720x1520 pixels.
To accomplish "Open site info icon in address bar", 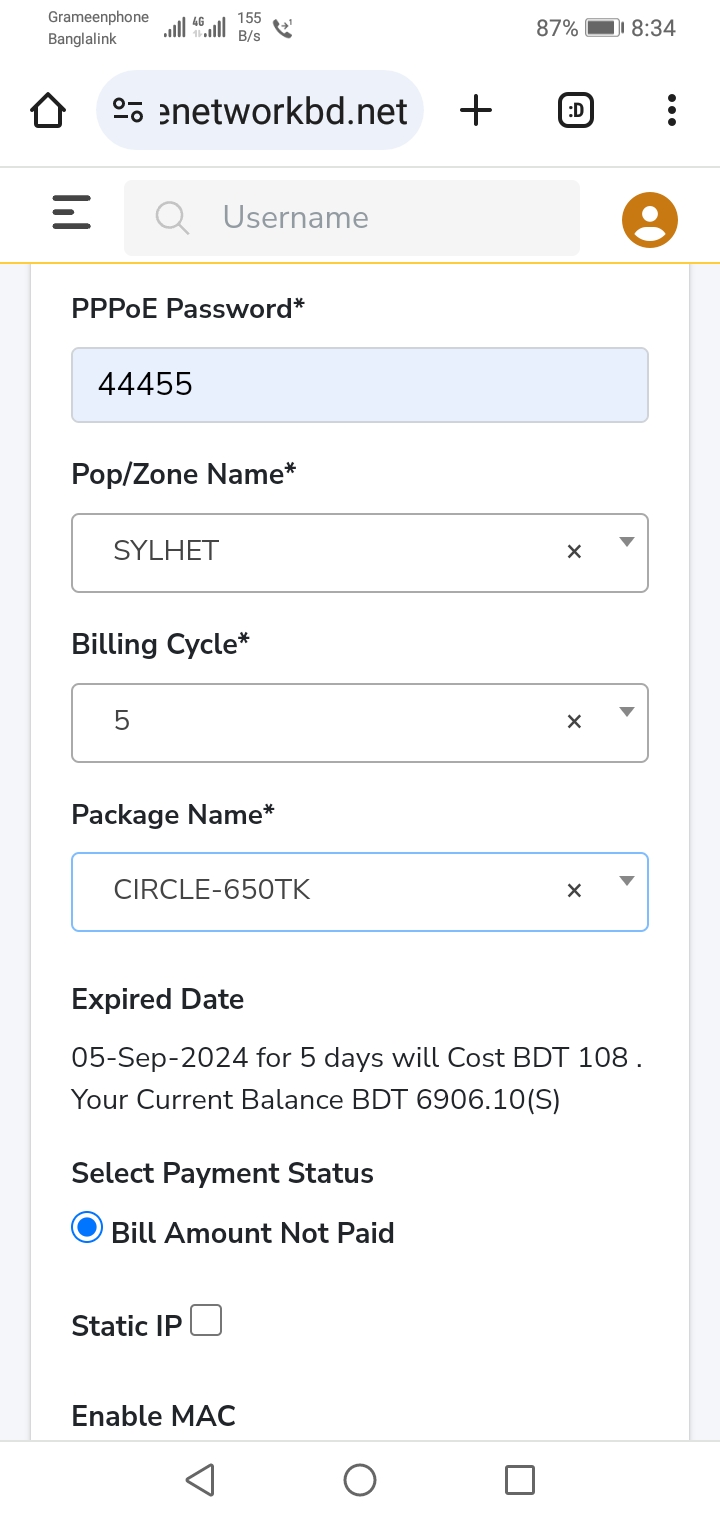I will [x=127, y=110].
